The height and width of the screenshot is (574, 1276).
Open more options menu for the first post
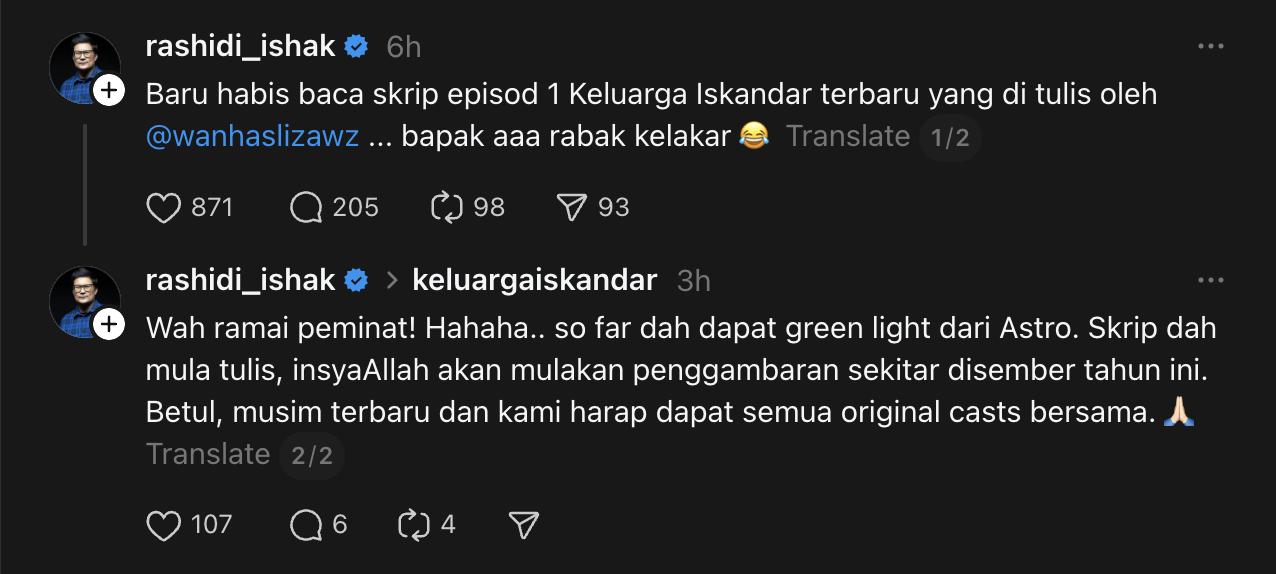[x=1211, y=47]
